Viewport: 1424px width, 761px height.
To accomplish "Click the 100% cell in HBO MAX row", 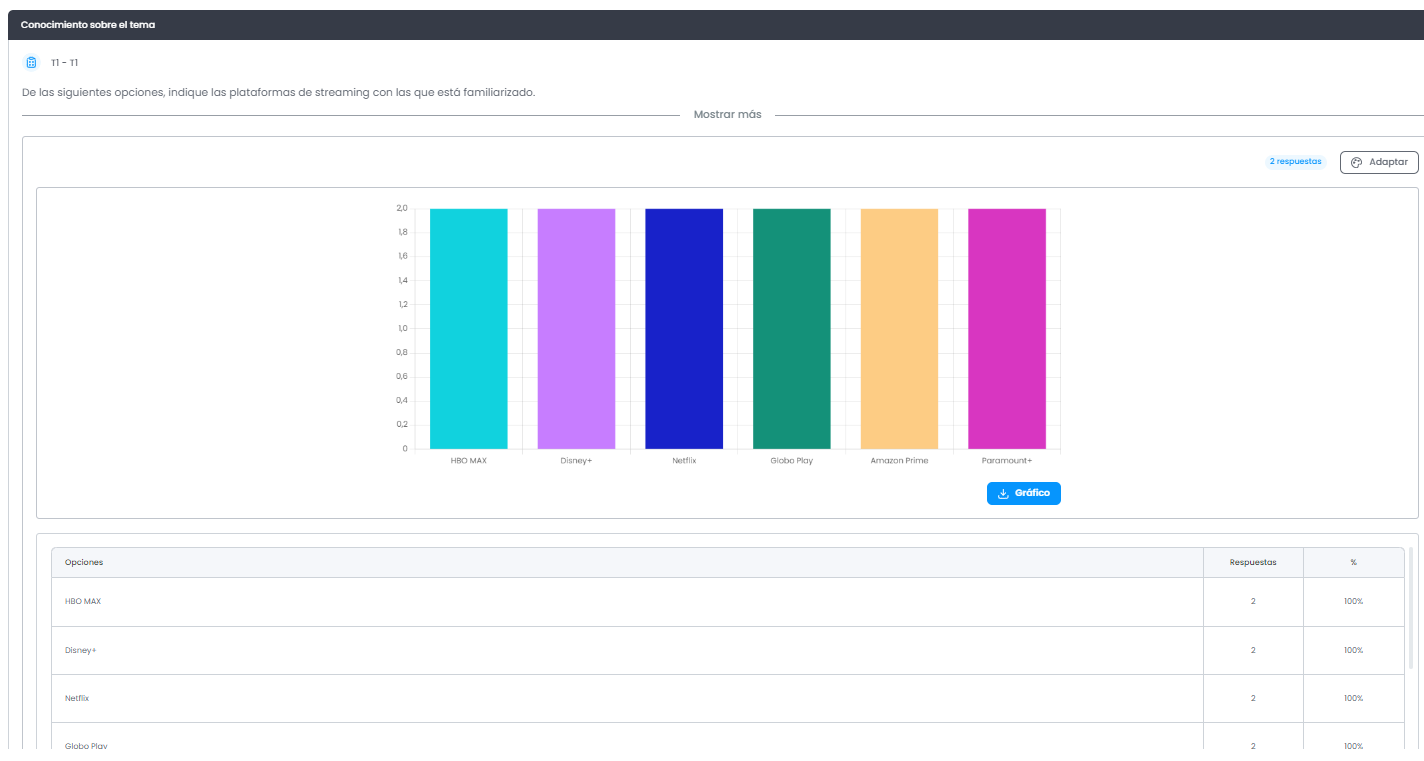I will 1353,602.
